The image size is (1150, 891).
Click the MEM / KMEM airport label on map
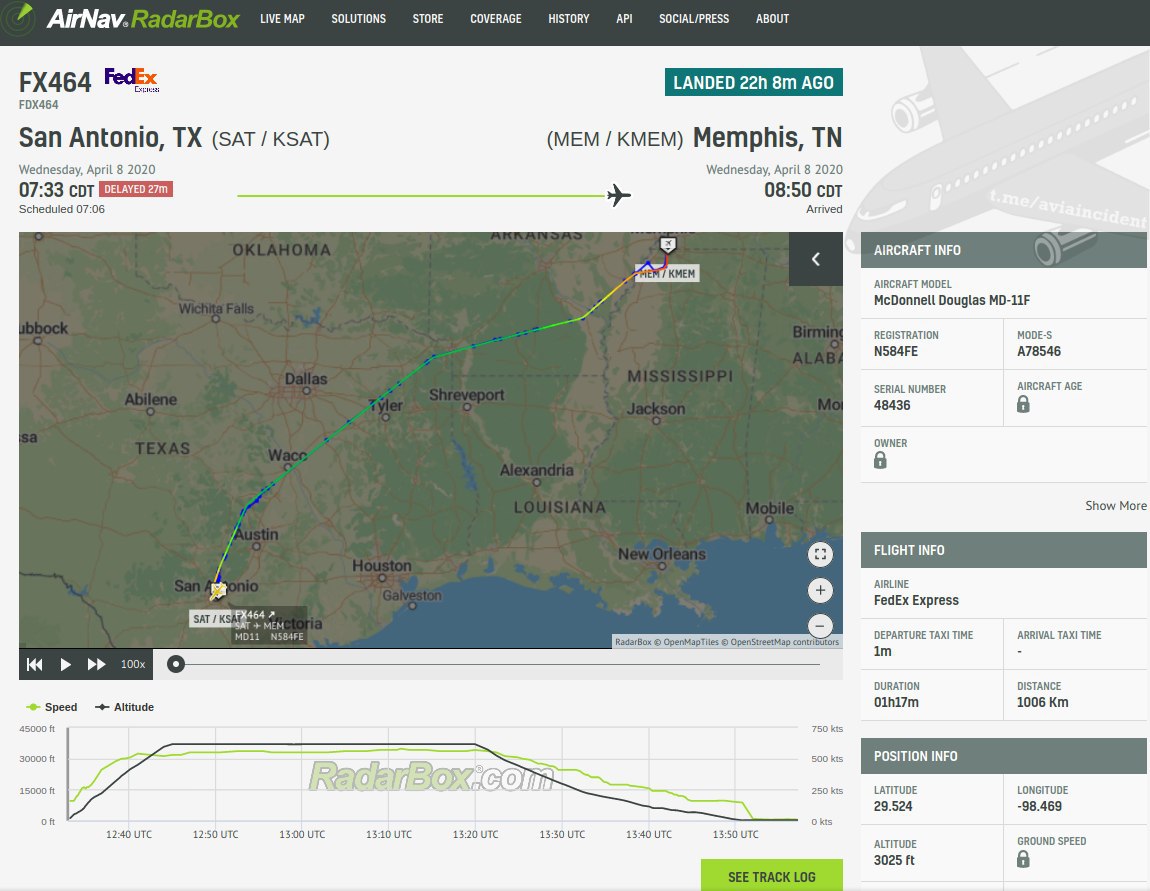(x=667, y=274)
